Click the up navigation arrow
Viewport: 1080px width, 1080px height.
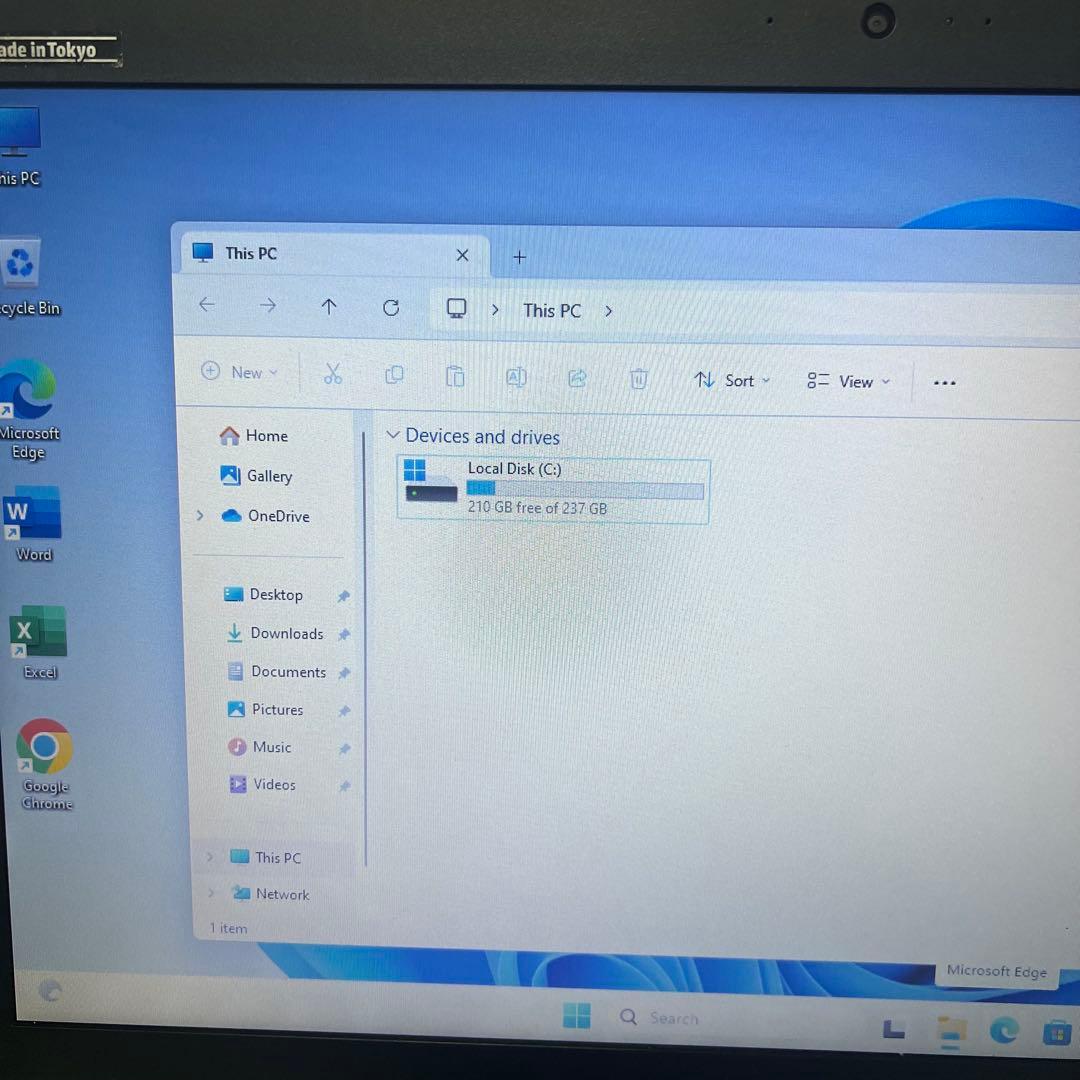(x=329, y=307)
